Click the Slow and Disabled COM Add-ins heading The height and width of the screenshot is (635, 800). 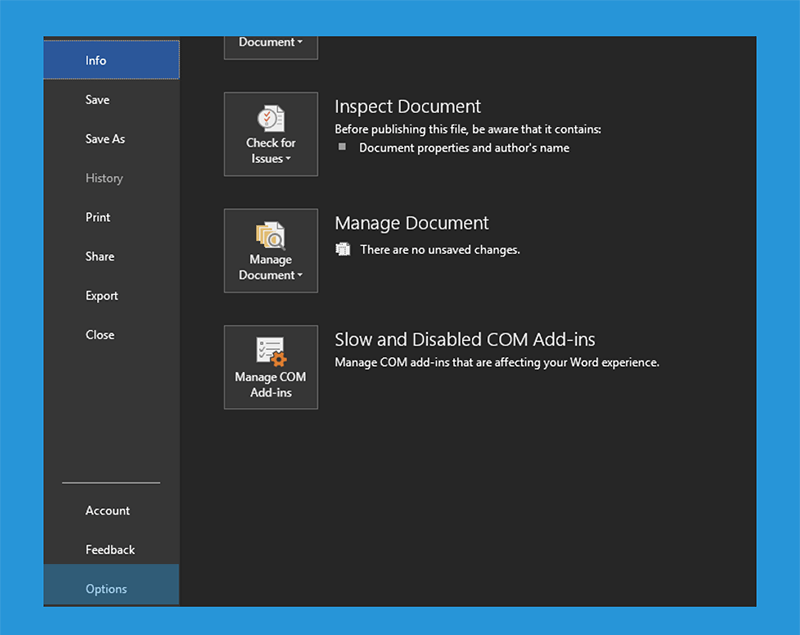point(465,340)
